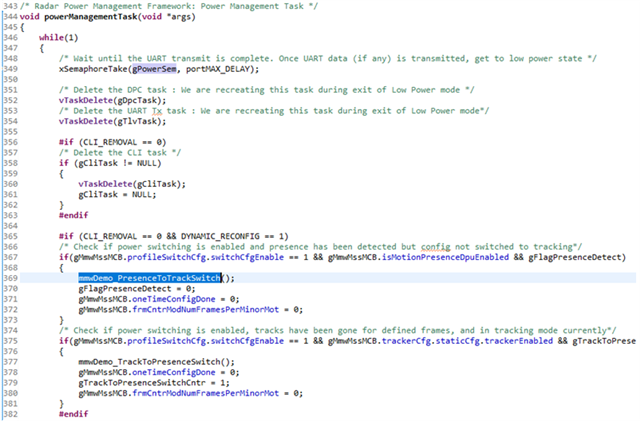Click frmCntrModNumFramesPerMinorMot on line 372
The width and height of the screenshot is (640, 421).
point(206,310)
